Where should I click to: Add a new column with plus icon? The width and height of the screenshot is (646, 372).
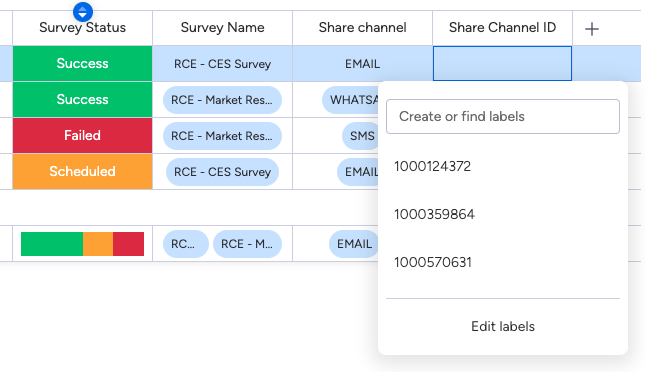pos(592,29)
